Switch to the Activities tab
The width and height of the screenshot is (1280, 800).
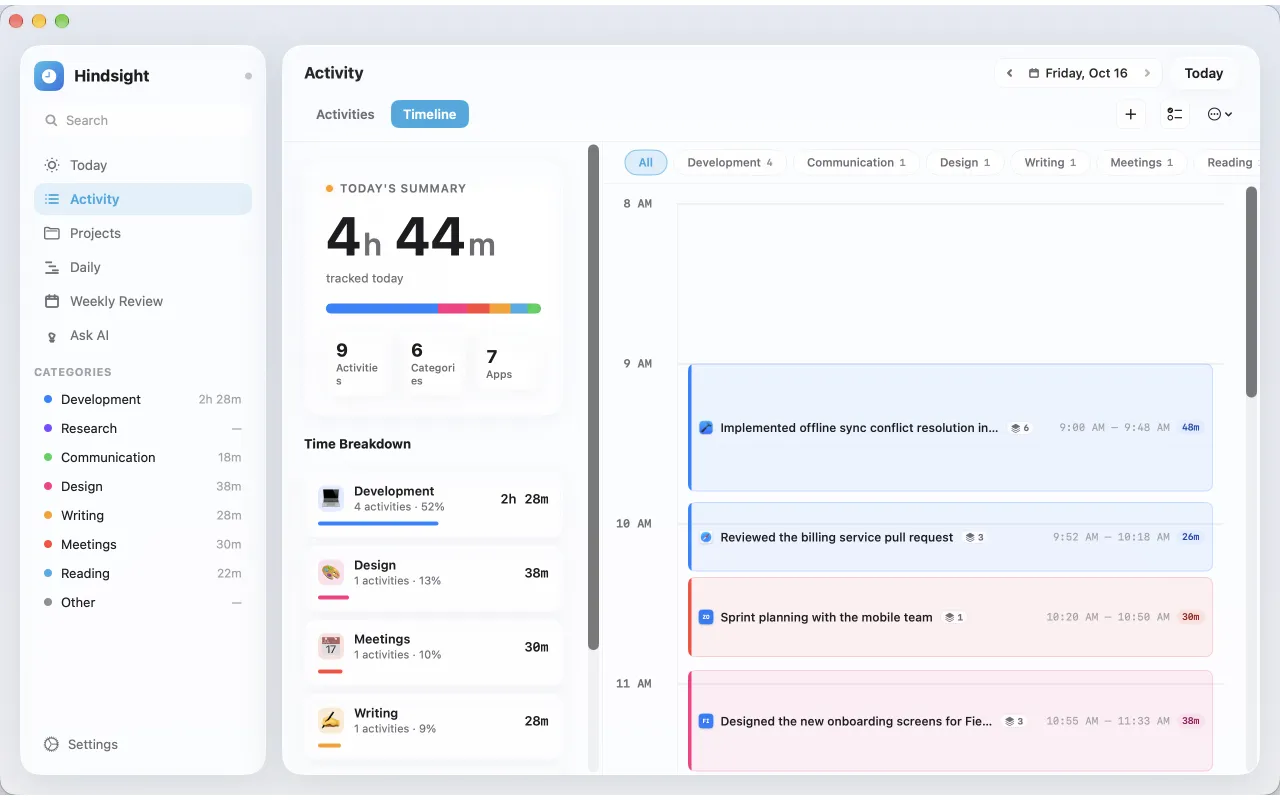345,114
